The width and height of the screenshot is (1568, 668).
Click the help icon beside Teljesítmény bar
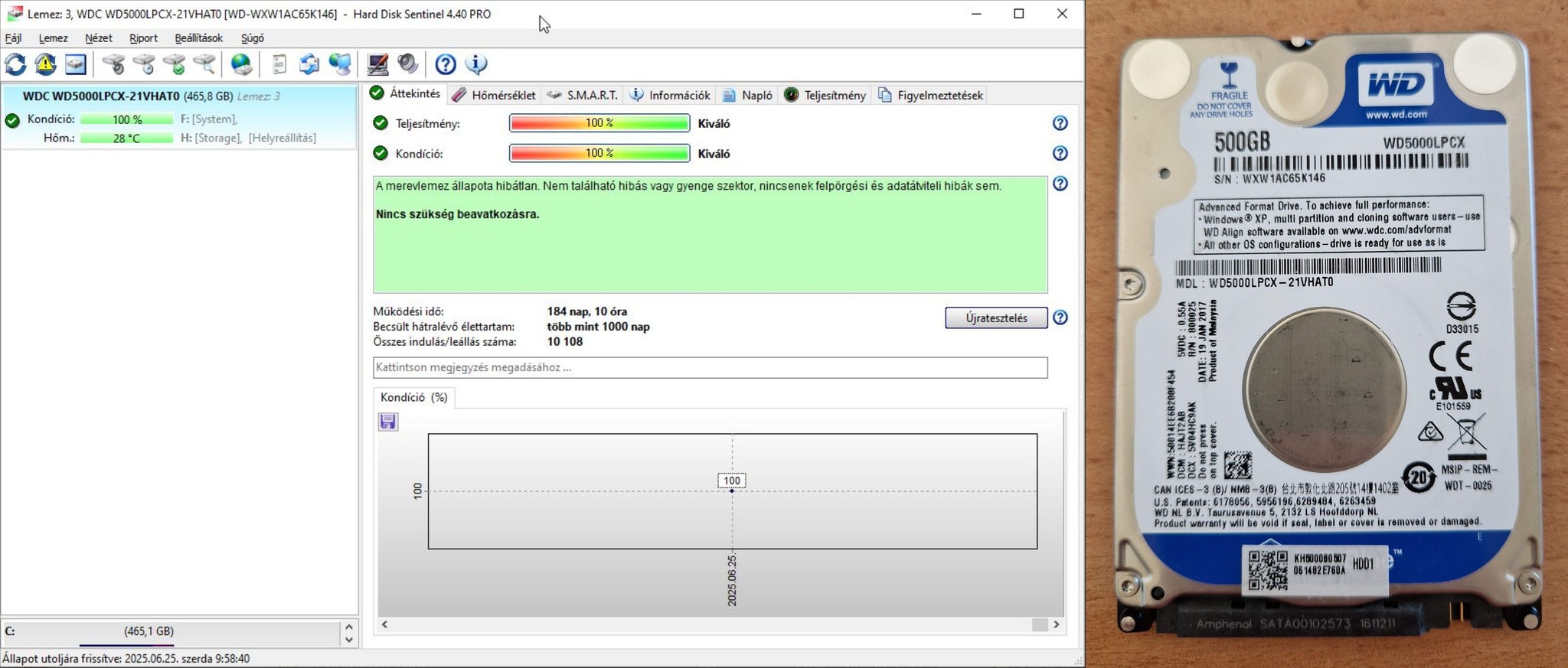pyautogui.click(x=1060, y=123)
